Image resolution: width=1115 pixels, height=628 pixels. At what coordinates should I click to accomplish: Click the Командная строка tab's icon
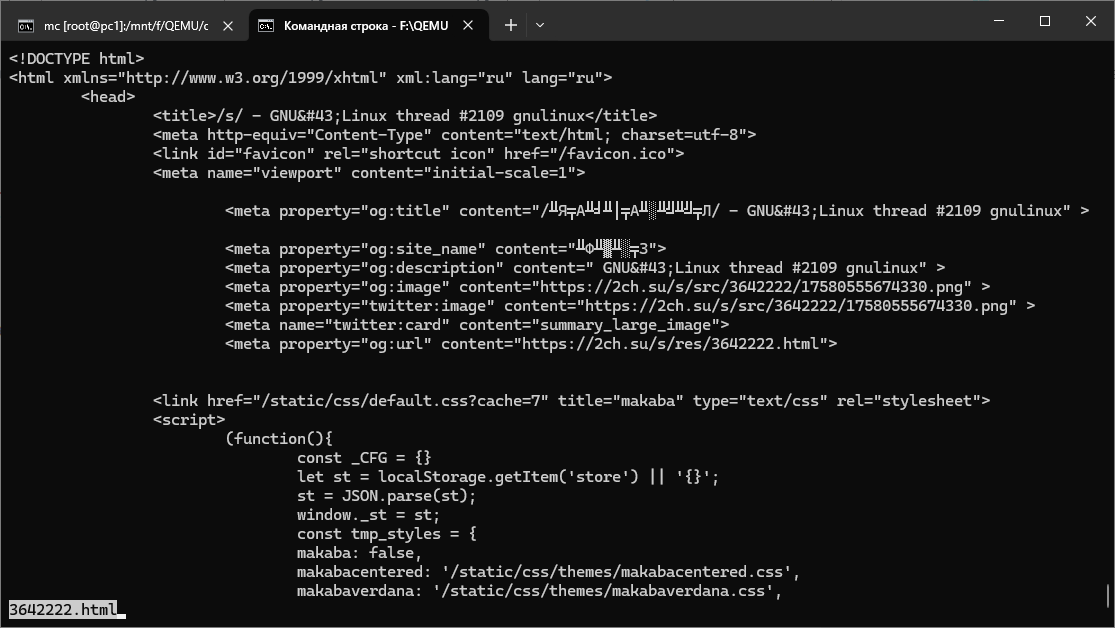coord(266,26)
